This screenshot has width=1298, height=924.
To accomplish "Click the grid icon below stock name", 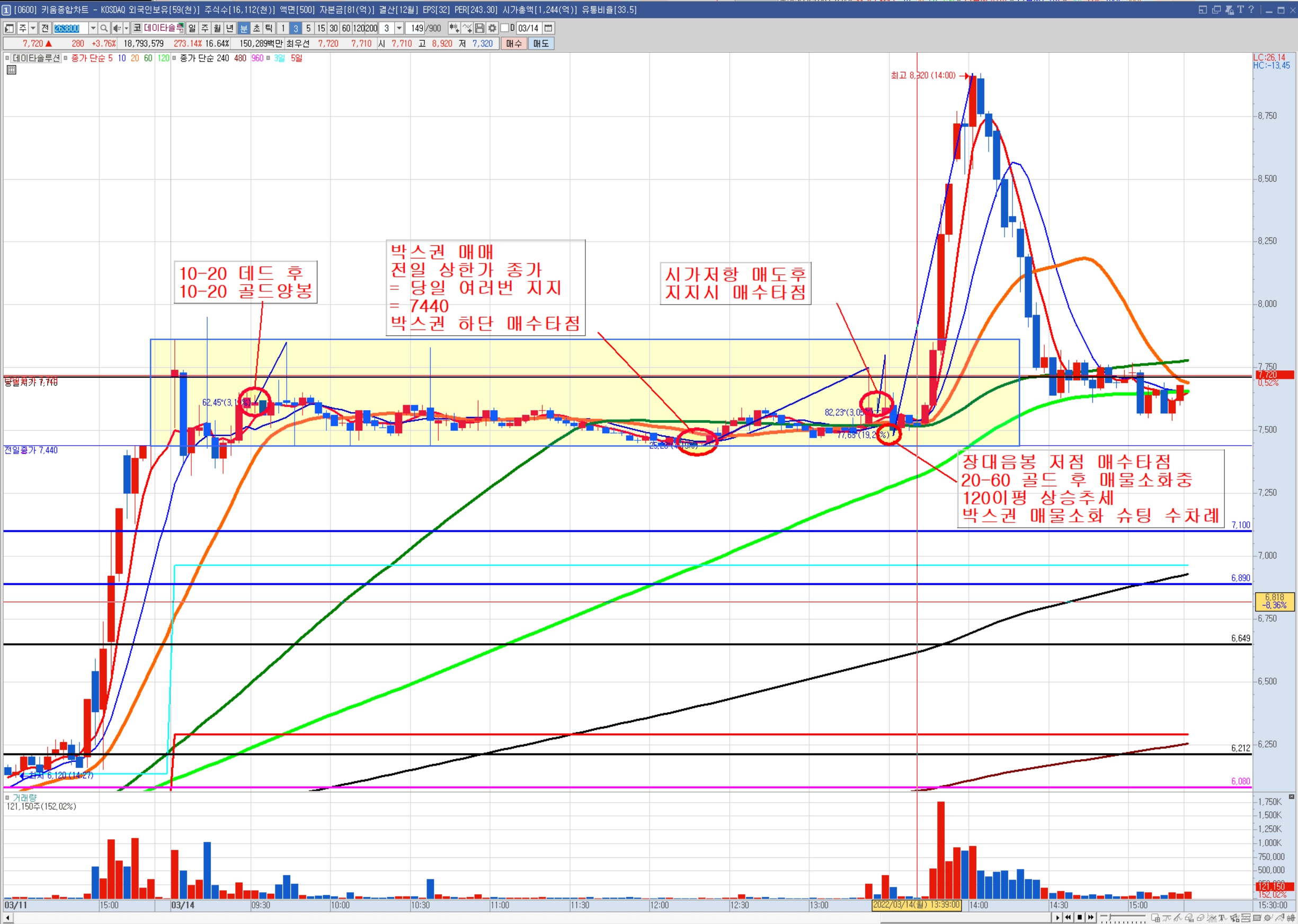I will [11, 70].
